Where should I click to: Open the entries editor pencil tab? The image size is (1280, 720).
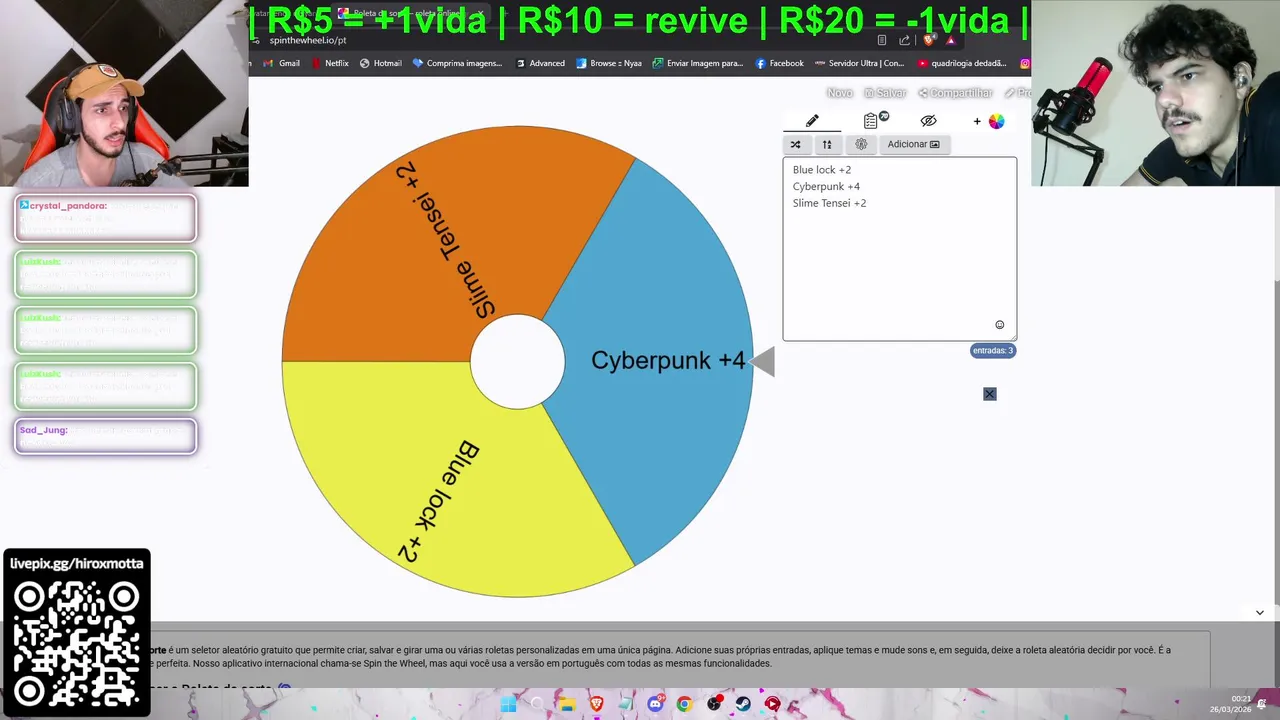click(x=812, y=121)
